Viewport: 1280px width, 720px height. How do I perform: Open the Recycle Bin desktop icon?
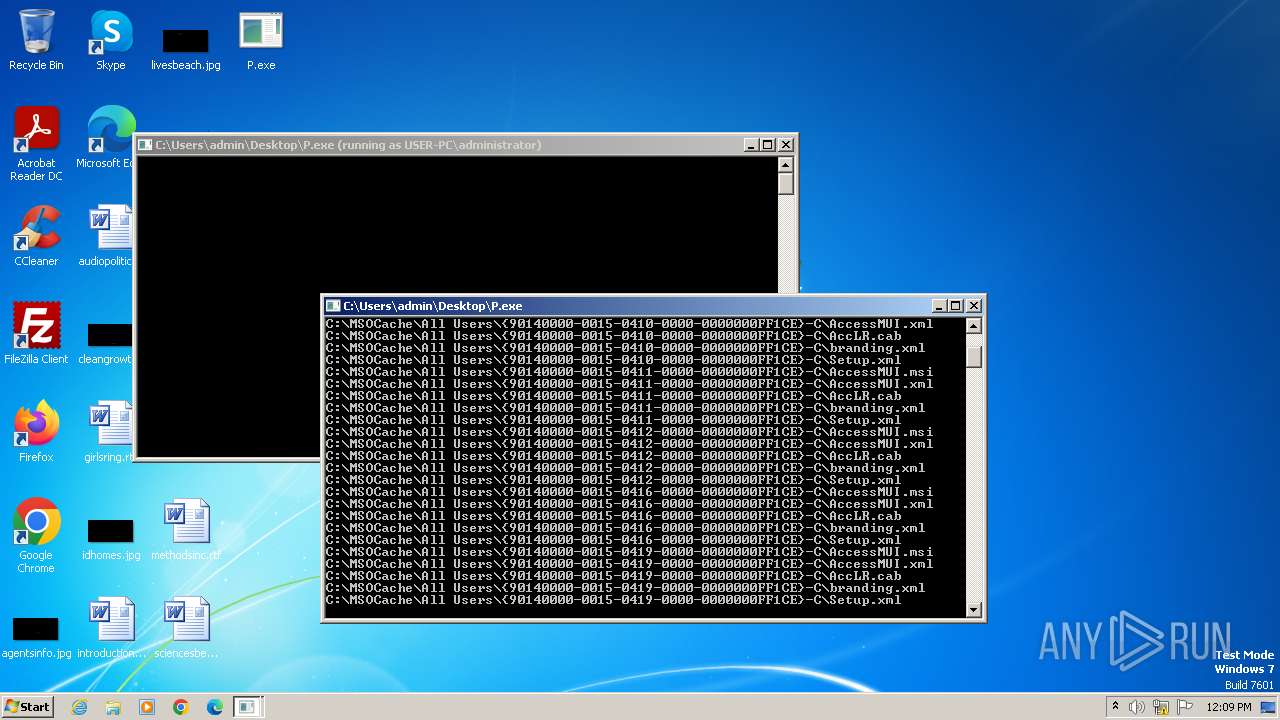click(36, 40)
